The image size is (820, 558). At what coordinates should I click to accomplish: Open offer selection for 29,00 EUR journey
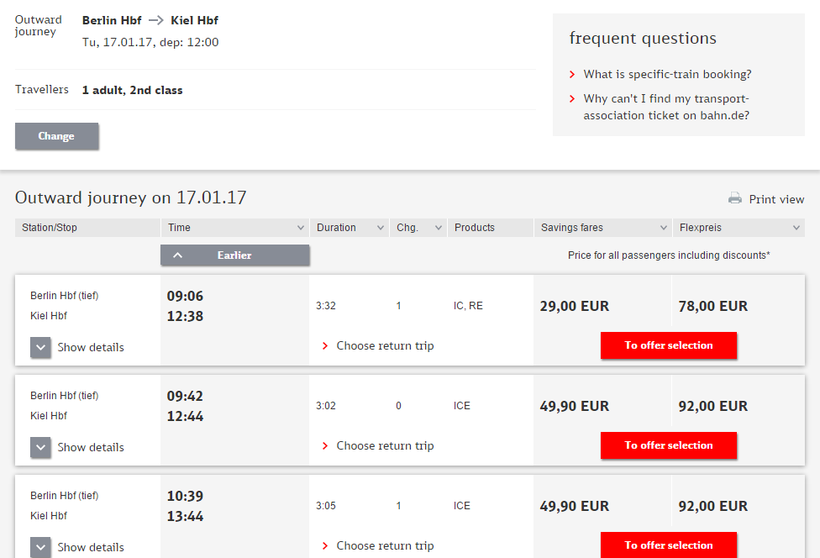[x=668, y=346]
